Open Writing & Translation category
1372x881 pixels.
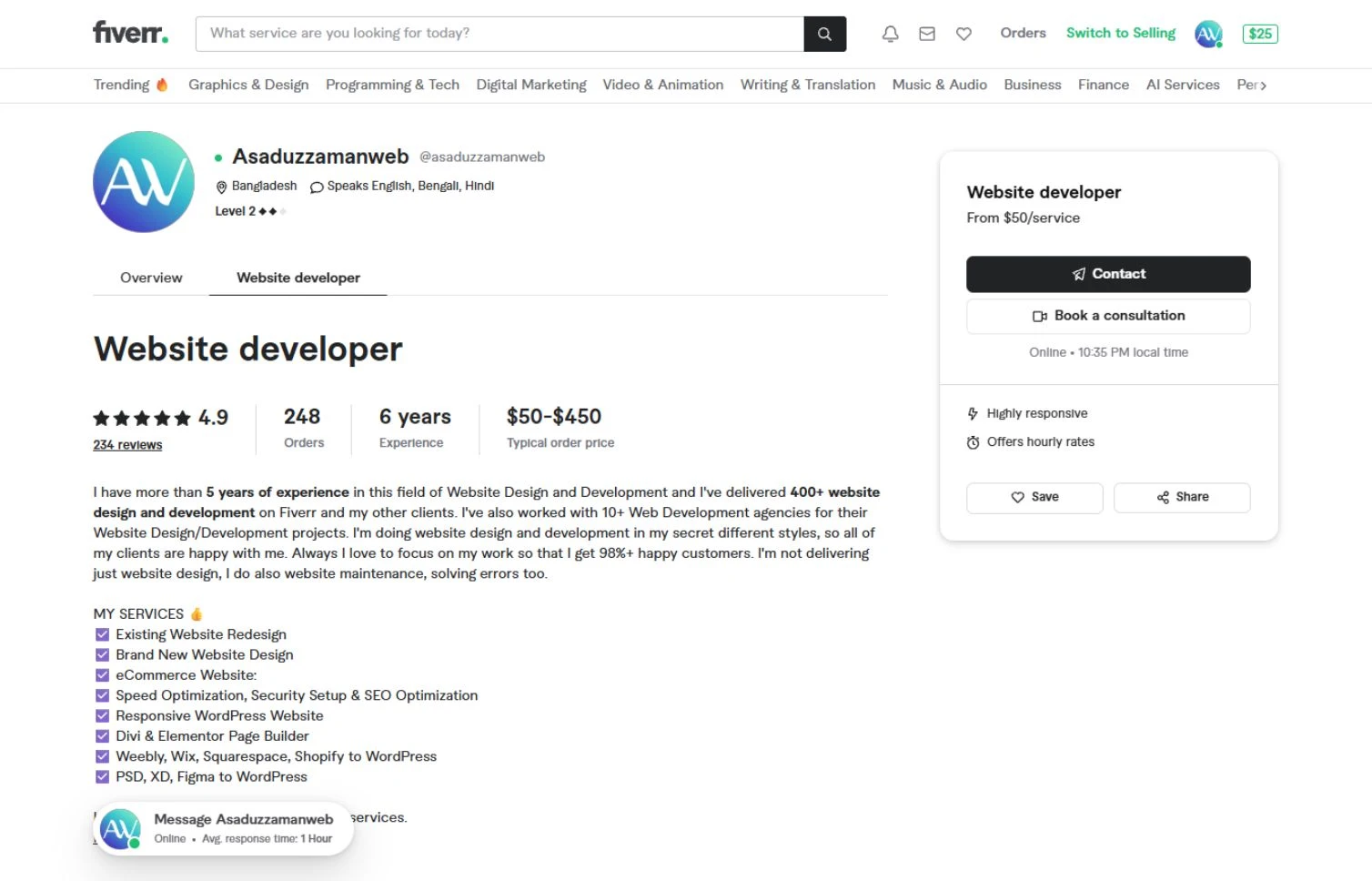808,85
